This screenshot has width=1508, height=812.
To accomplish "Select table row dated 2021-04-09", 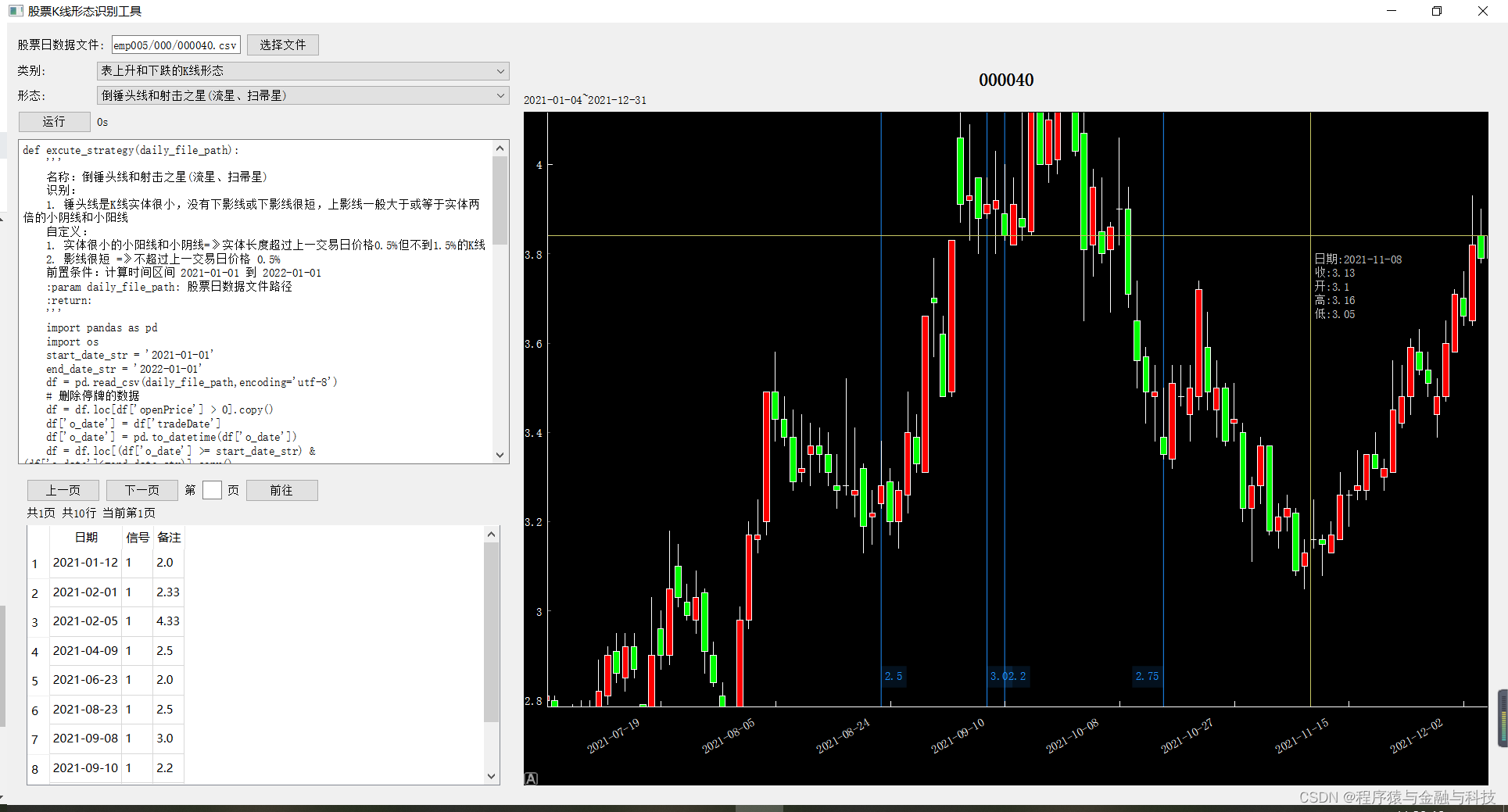I will point(106,651).
